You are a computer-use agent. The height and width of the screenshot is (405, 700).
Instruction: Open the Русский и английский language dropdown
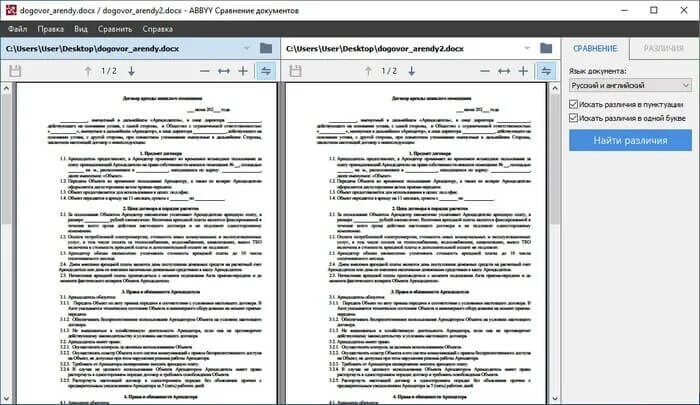630,85
